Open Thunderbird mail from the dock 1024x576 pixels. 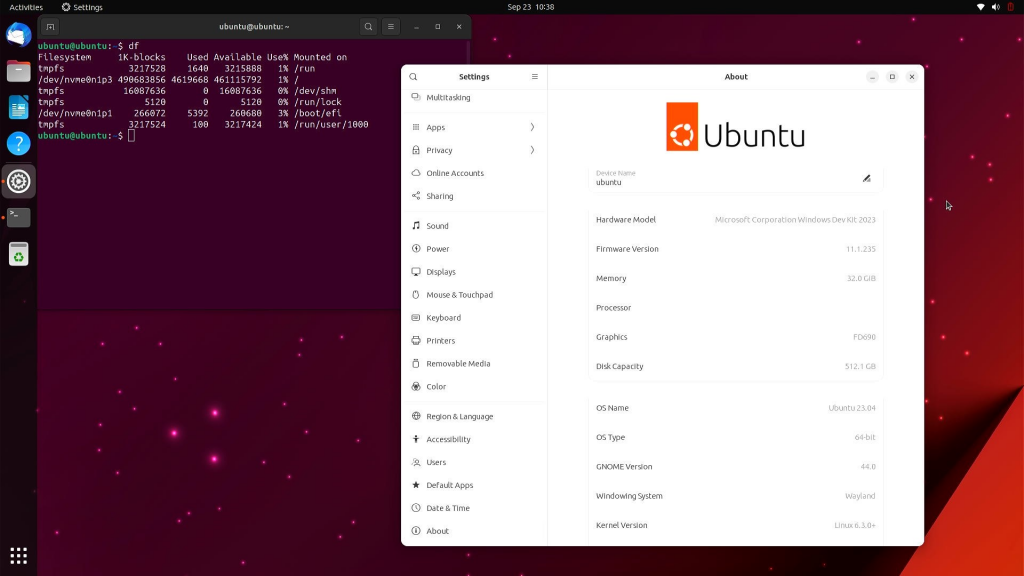pyautogui.click(x=18, y=35)
